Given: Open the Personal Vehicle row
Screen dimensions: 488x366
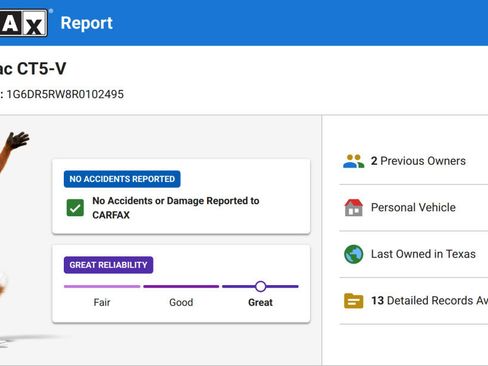Looking at the screenshot, I should pos(414,207).
